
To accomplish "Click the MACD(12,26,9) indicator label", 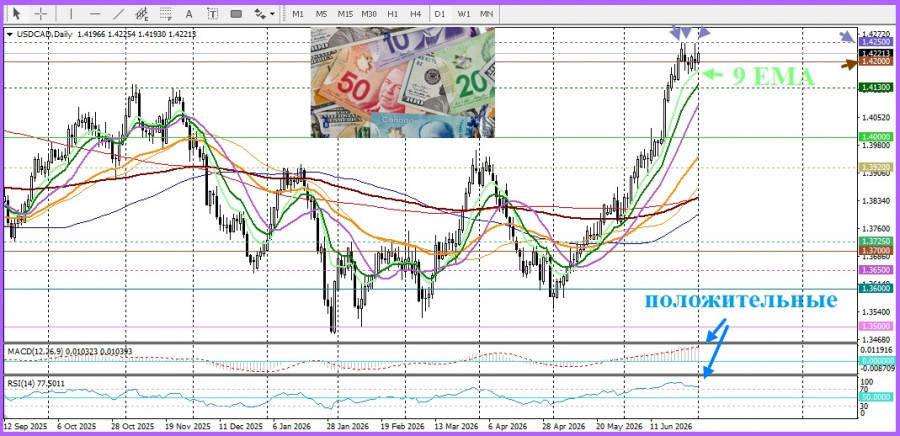I will tap(36, 350).
